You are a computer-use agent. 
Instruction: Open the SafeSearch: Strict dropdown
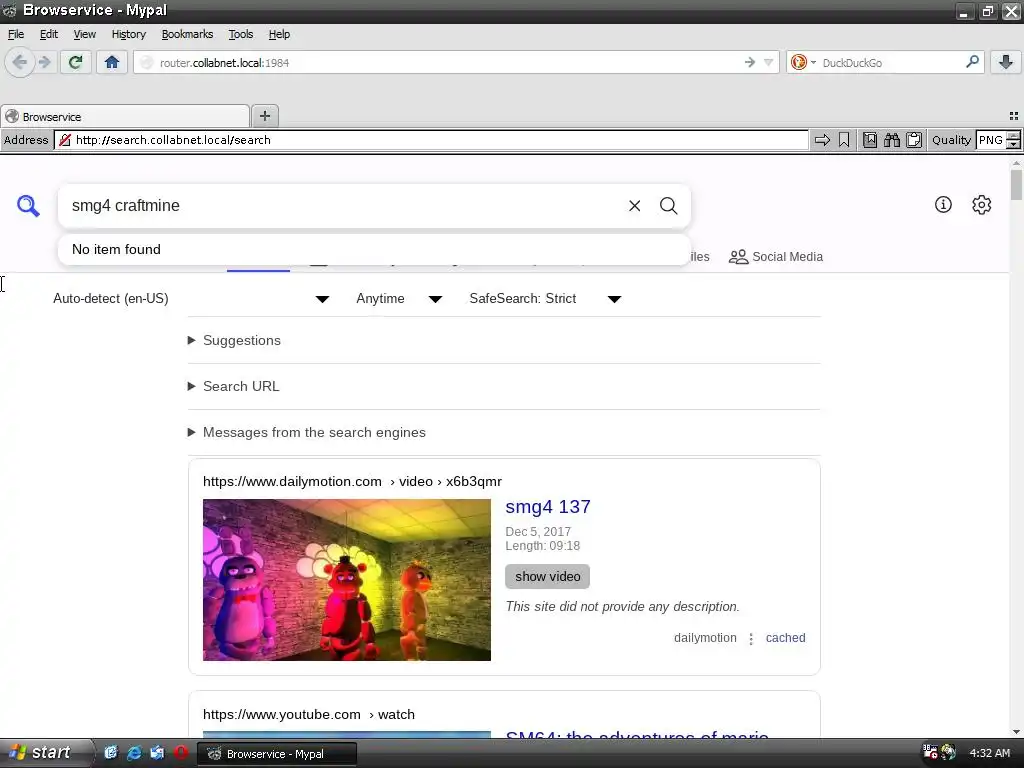545,298
